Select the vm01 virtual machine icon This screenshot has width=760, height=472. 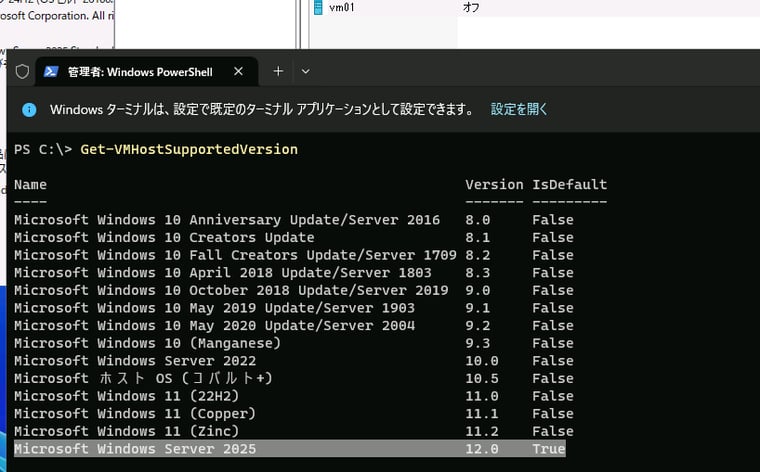(318, 8)
